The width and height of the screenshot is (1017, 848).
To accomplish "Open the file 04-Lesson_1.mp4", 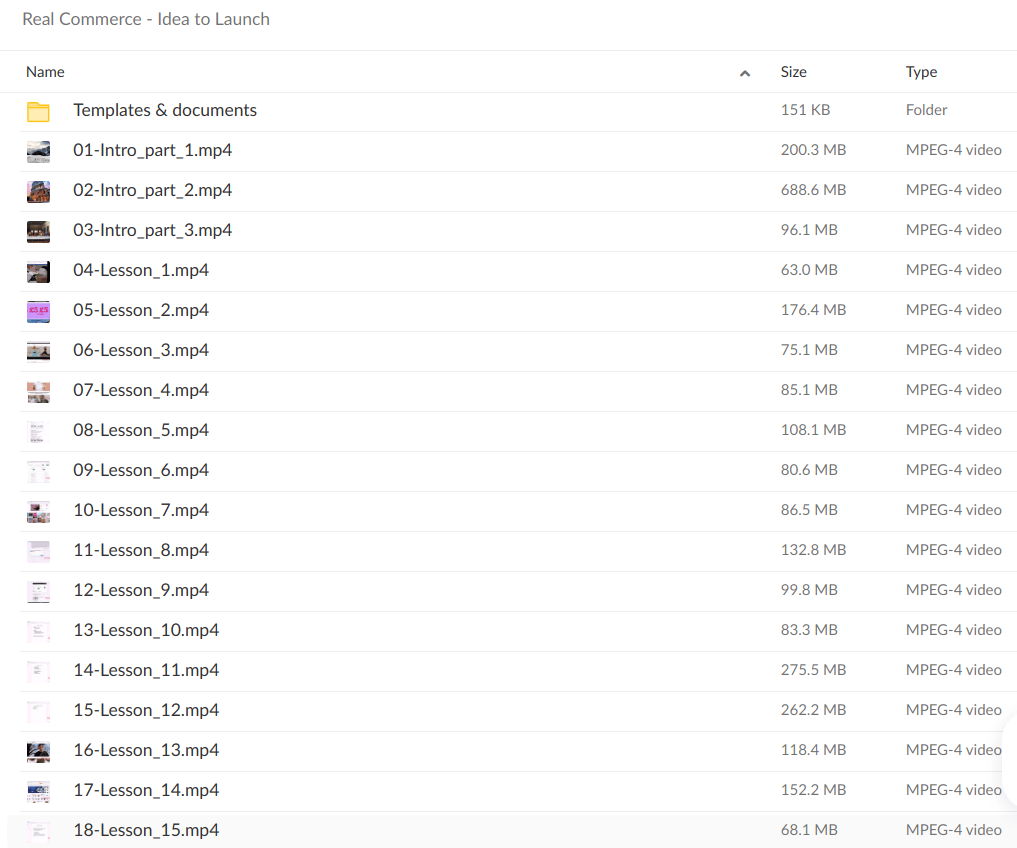I will [141, 270].
